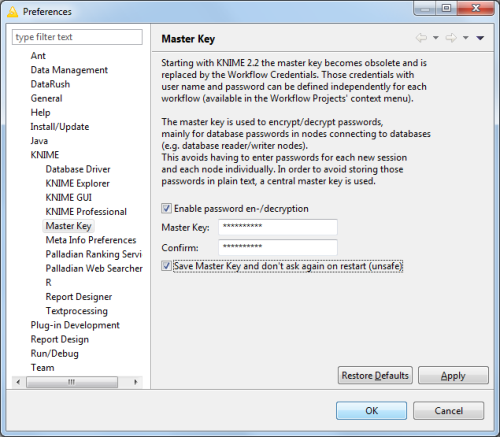Screen dimensions: 500x437
Task: Open the Java preference category
Action: 39,141
